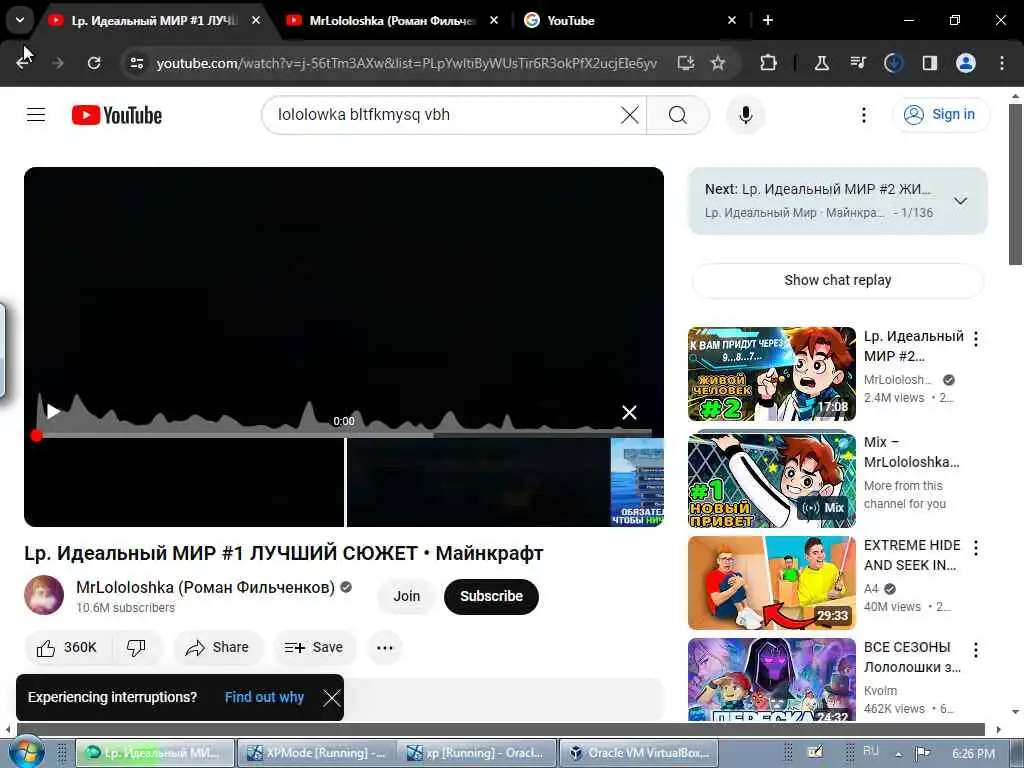Viewport: 1024px width, 768px height.
Task: Click Sign in button
Action: (x=940, y=114)
